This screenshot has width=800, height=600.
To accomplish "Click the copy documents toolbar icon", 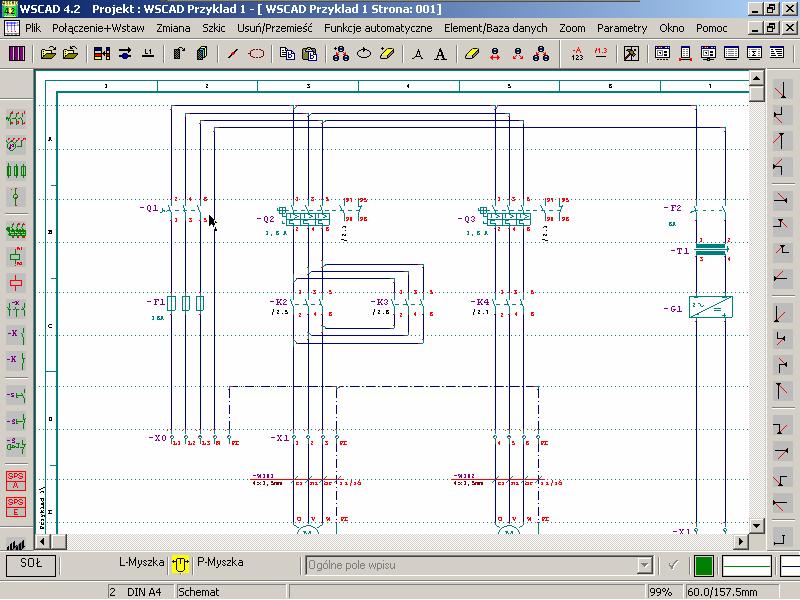I will pyautogui.click(x=287, y=53).
